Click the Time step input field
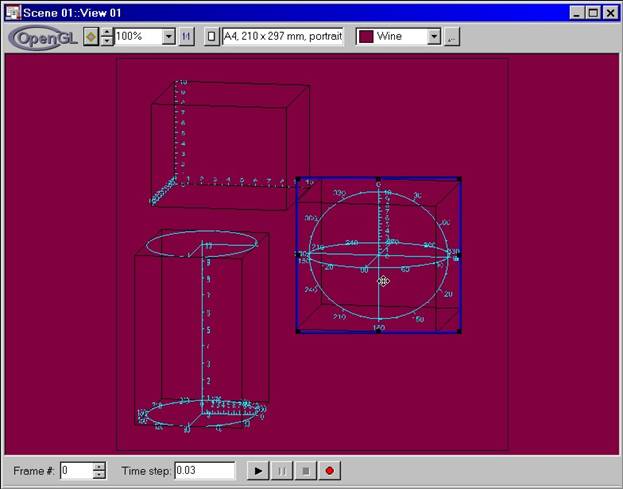623x489 pixels. [204, 470]
